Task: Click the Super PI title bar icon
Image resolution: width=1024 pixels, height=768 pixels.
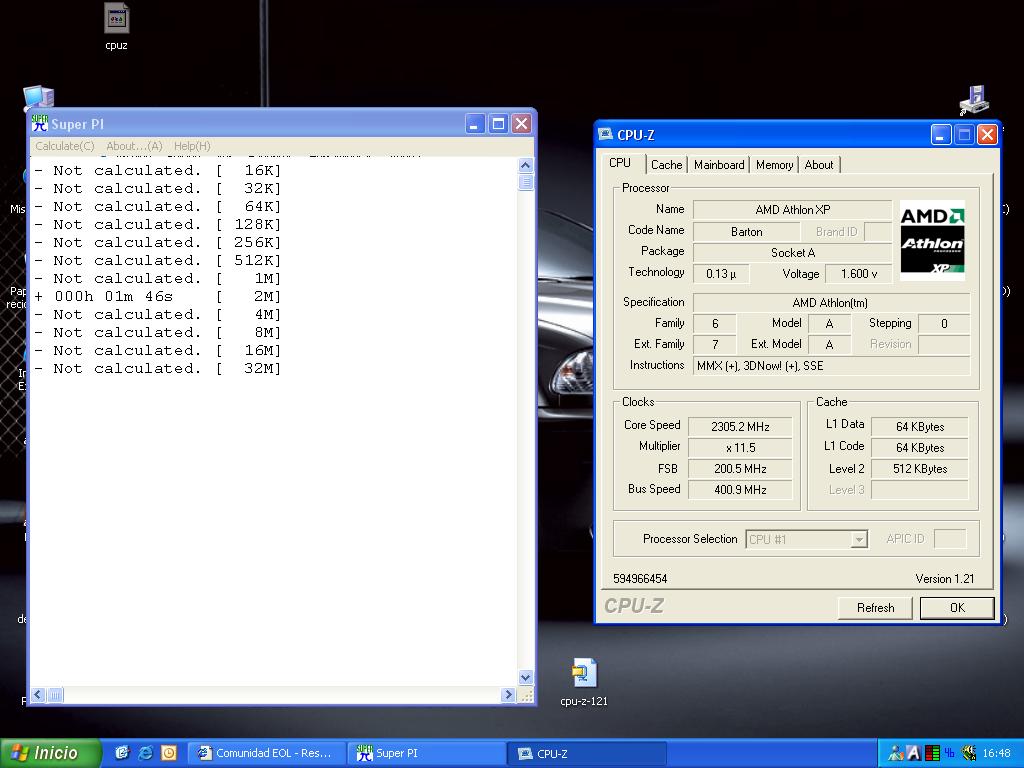Action: tap(40, 124)
